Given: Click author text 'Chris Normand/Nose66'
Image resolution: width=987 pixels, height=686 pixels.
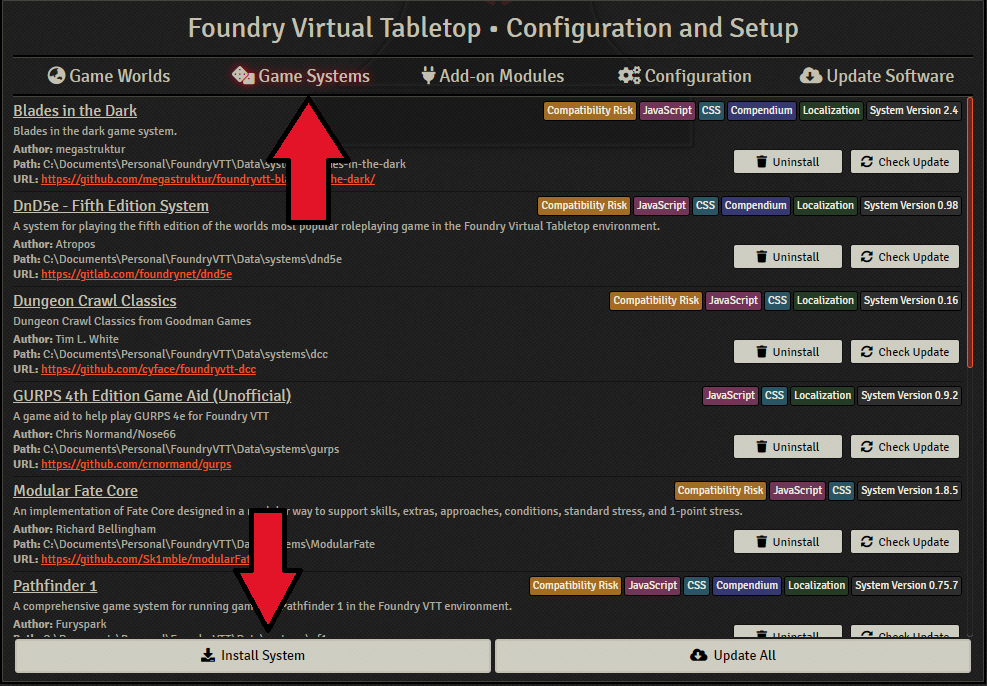Looking at the screenshot, I should [x=115, y=434].
